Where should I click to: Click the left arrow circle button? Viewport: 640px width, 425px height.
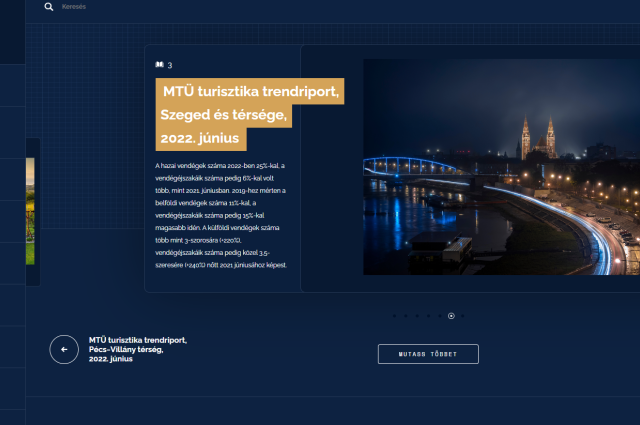[64, 349]
